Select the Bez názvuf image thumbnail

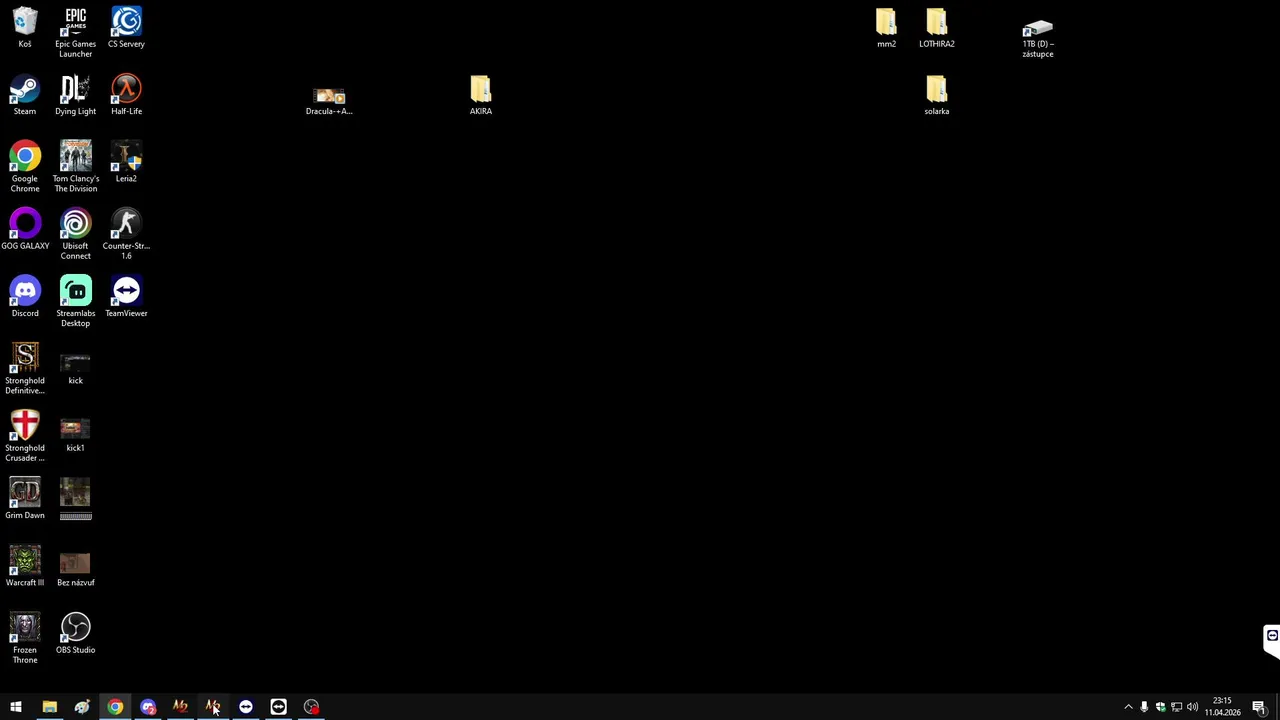pos(75,568)
